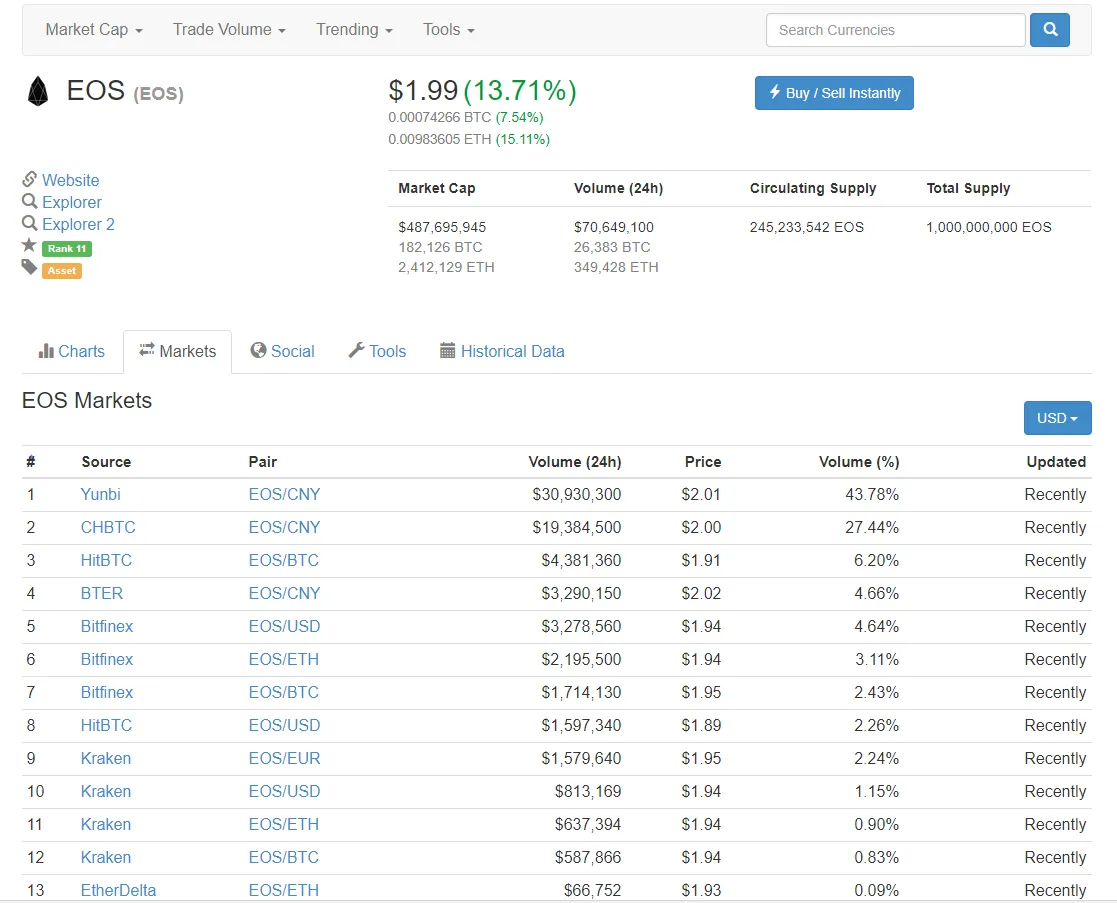Image resolution: width=1117 pixels, height=903 pixels.
Task: Focus the Search Currencies input field
Action: [895, 30]
